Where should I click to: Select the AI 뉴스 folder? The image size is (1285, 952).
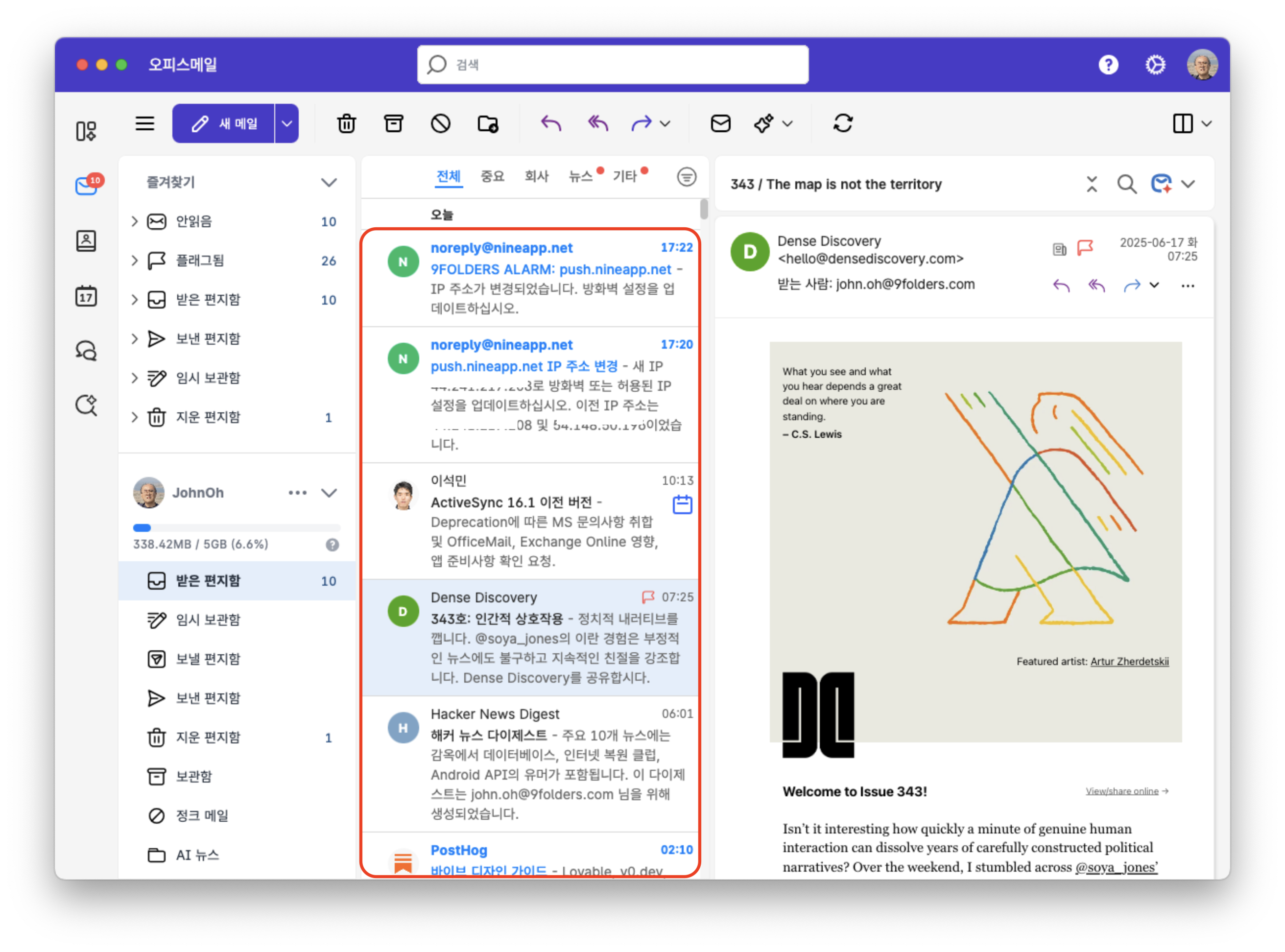click(x=236, y=855)
